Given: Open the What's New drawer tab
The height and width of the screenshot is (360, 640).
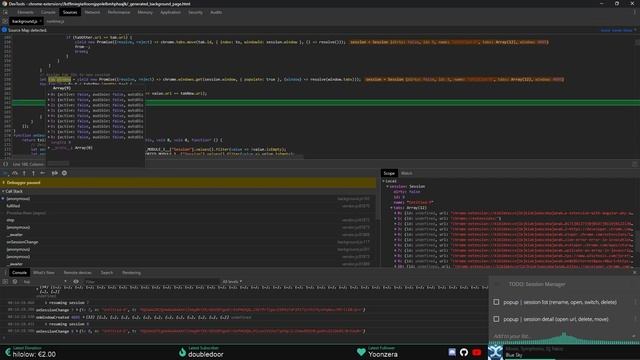Looking at the screenshot, I should point(44,273).
